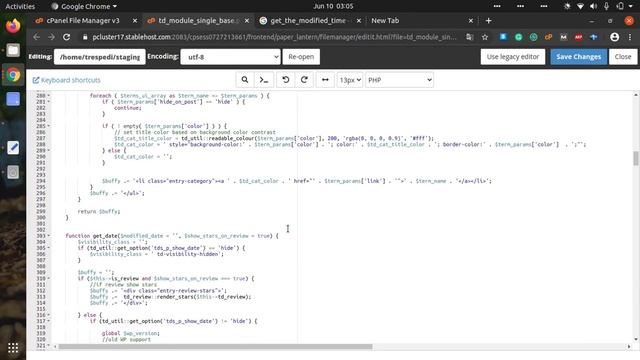Image resolution: width=640 pixels, height=360 pixels.
Task: Switch to td_module_single_base tab
Action: [x=199, y=20]
